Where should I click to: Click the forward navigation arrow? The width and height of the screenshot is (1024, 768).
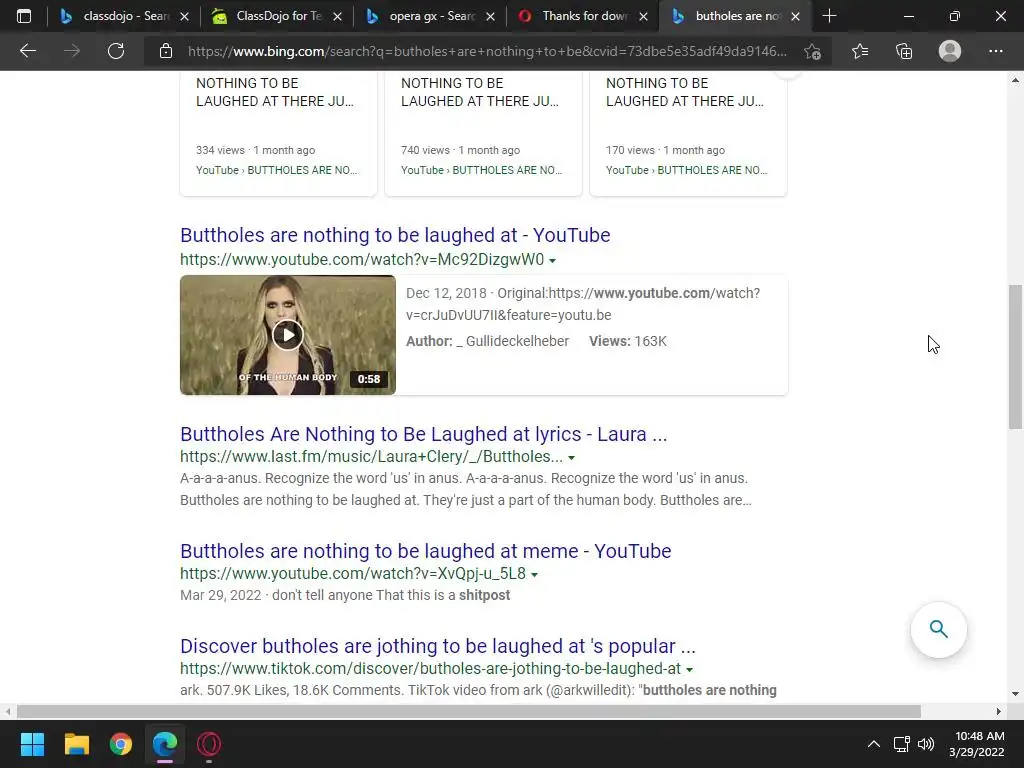pyautogui.click(x=72, y=51)
